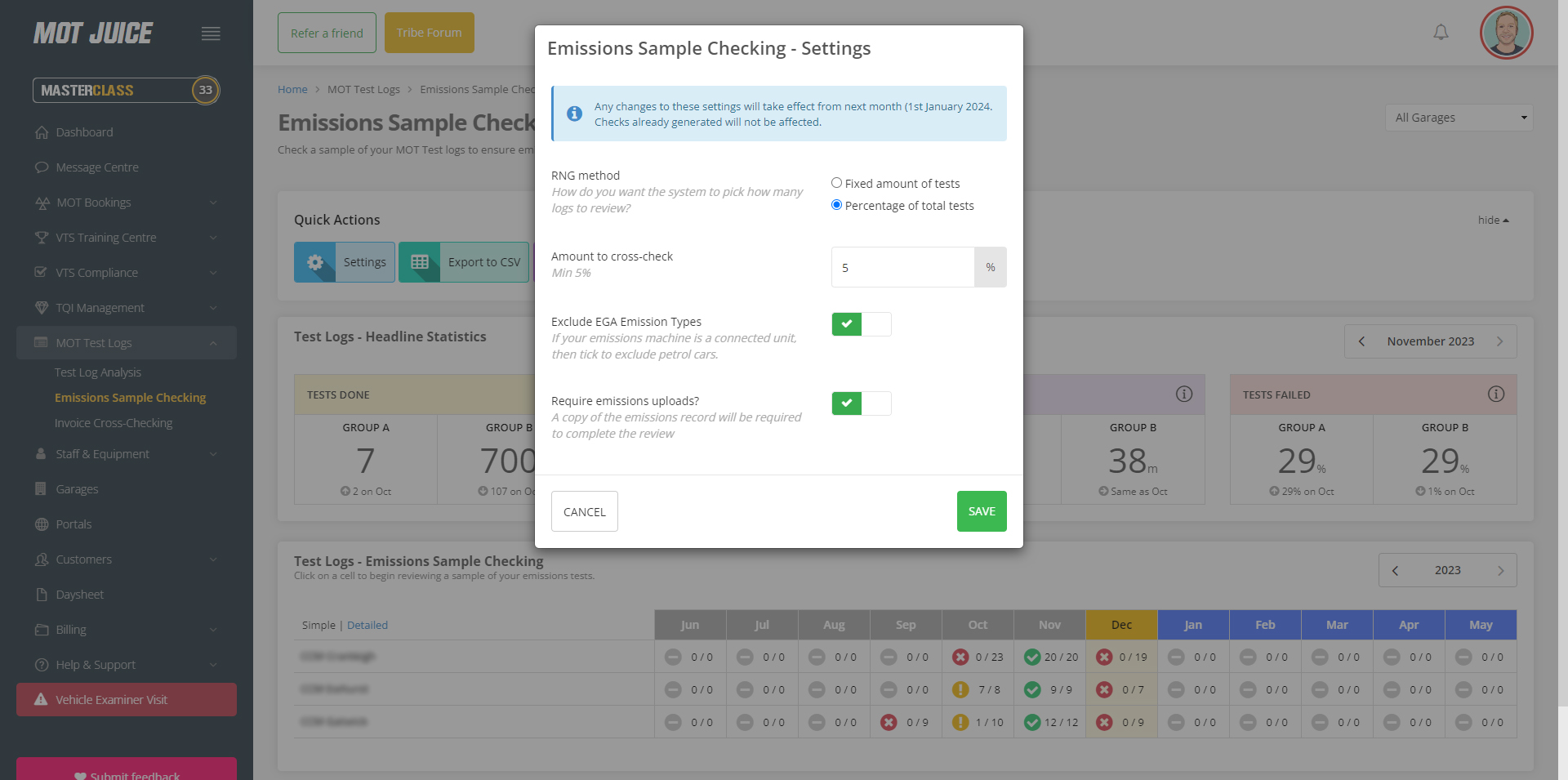Click green check status for Nov 20 / 20
Image resolution: width=1568 pixels, height=780 pixels.
tap(1032, 657)
